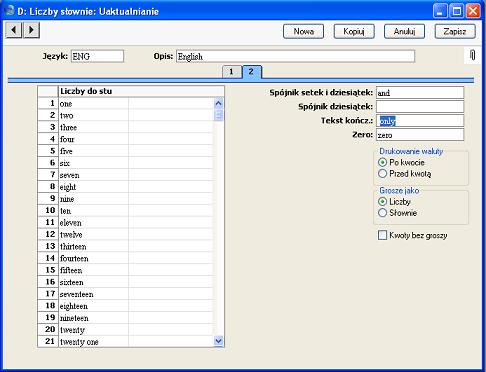Image resolution: width=486 pixels, height=372 pixels.
Task: Select row 17 cell 'seventeen'
Action: [93, 294]
